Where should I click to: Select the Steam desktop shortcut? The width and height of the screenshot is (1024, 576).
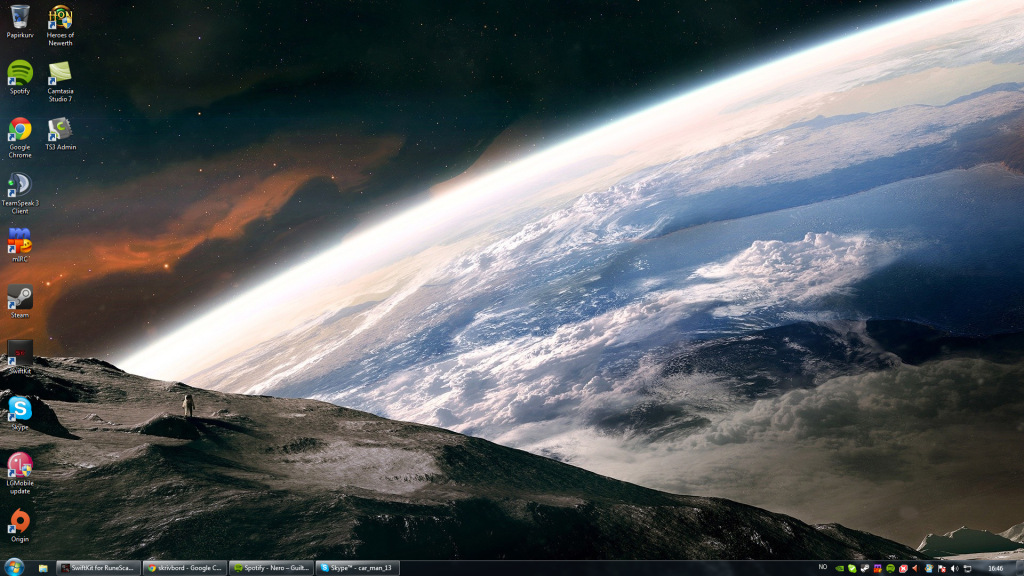pyautogui.click(x=19, y=297)
